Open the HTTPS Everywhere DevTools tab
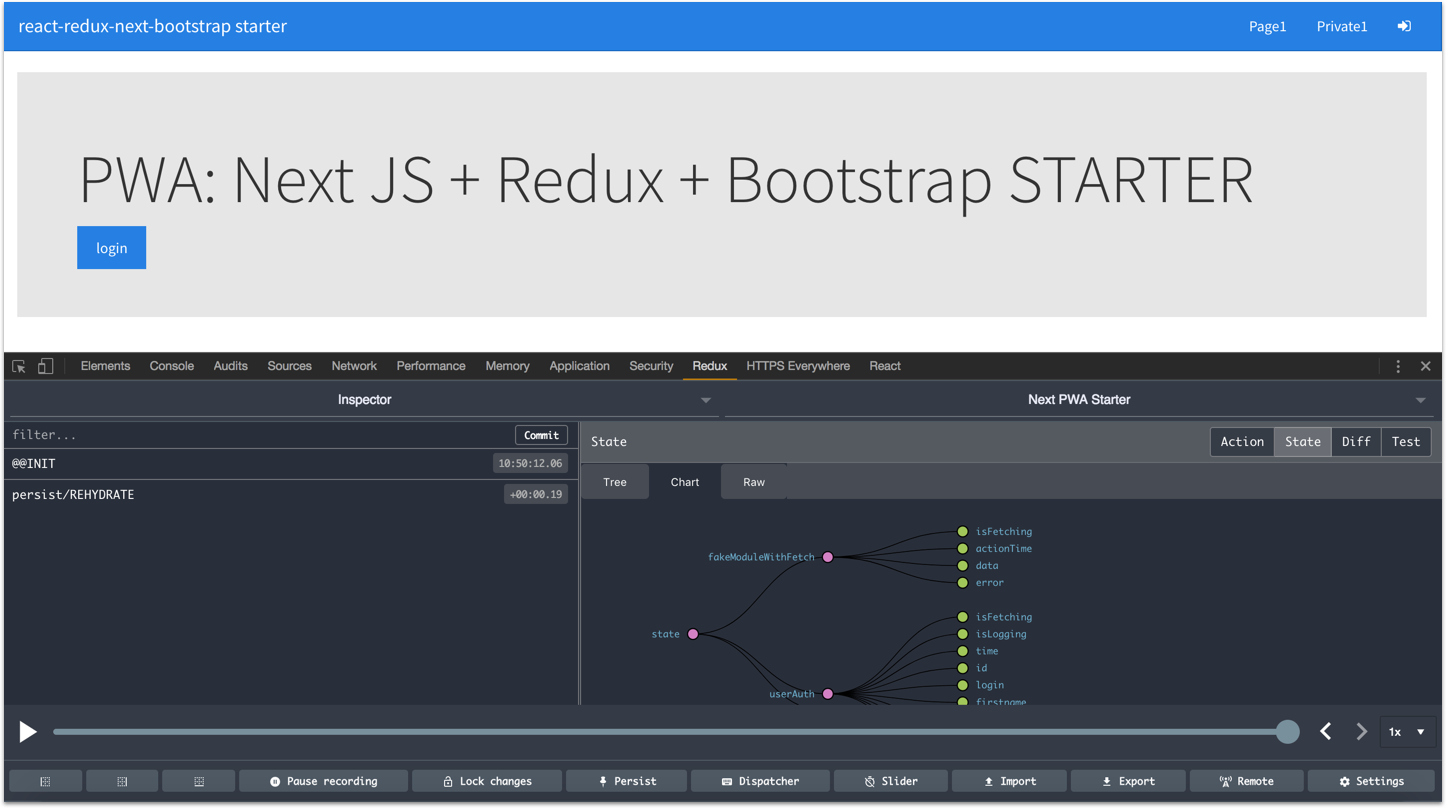The width and height of the screenshot is (1446, 808). pos(798,366)
